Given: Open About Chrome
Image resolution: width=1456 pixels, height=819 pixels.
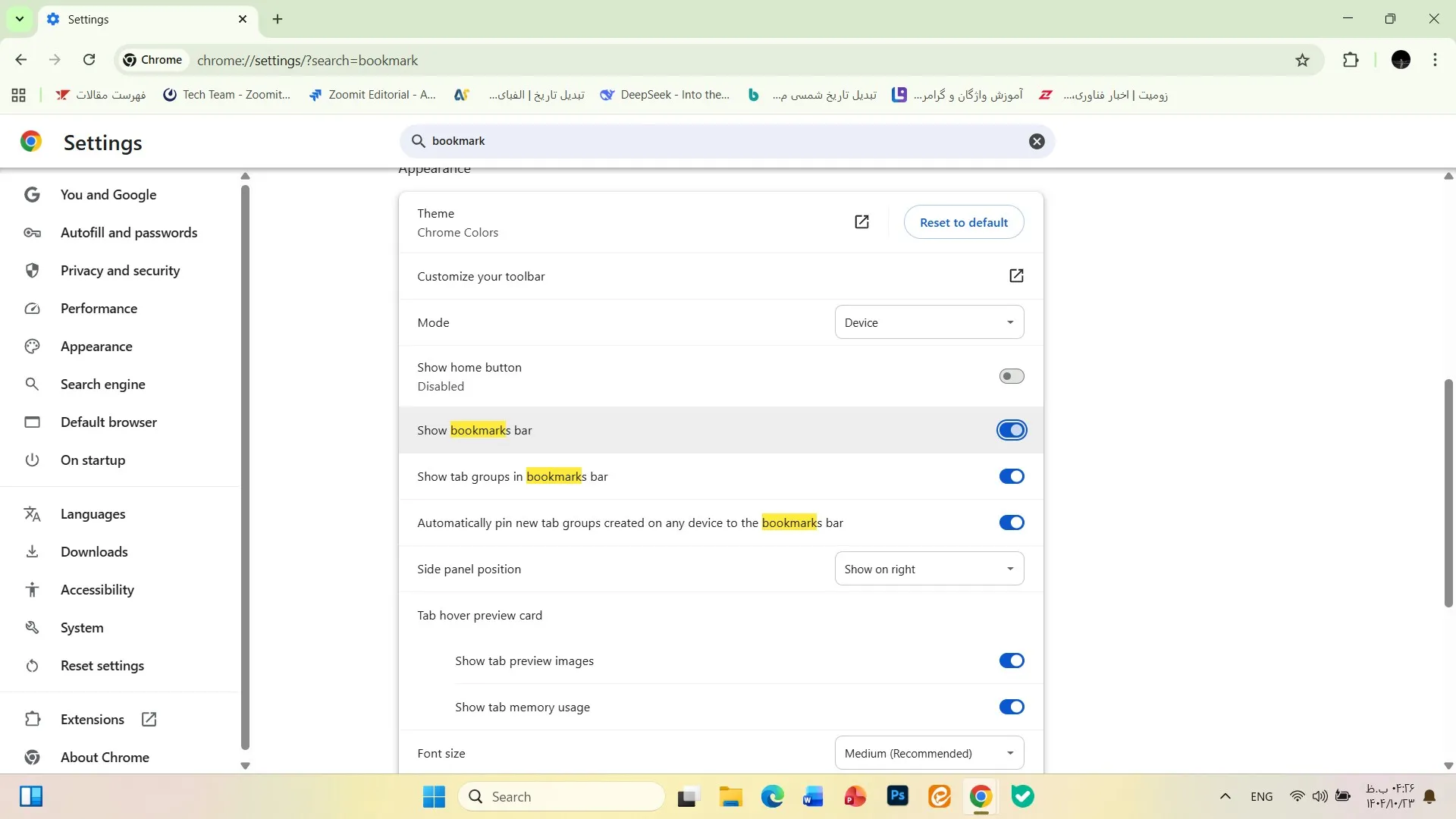Looking at the screenshot, I should (x=105, y=757).
